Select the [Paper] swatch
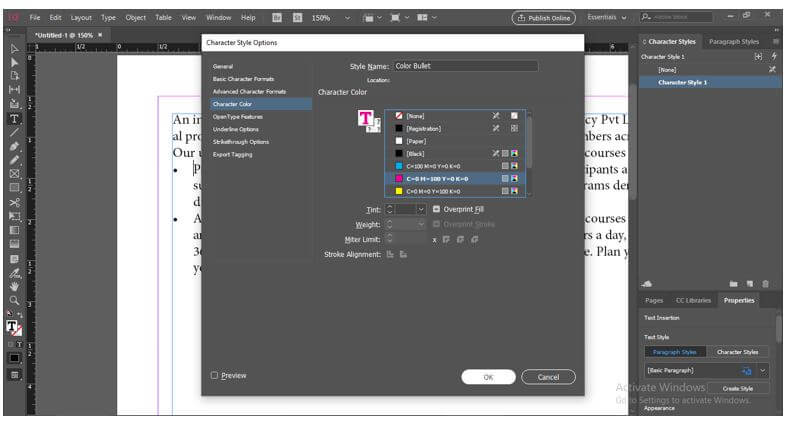 [455, 141]
